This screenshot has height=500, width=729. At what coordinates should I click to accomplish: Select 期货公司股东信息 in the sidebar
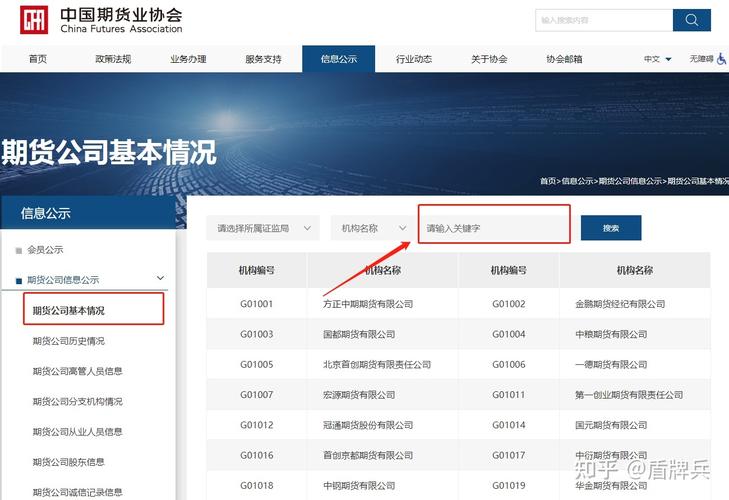(x=68, y=462)
